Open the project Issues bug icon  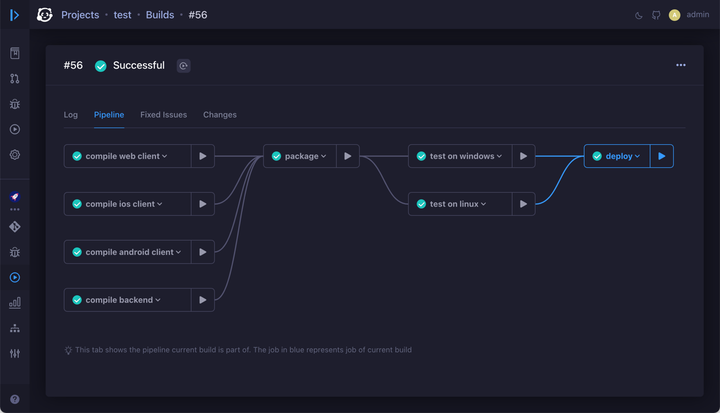(15, 252)
